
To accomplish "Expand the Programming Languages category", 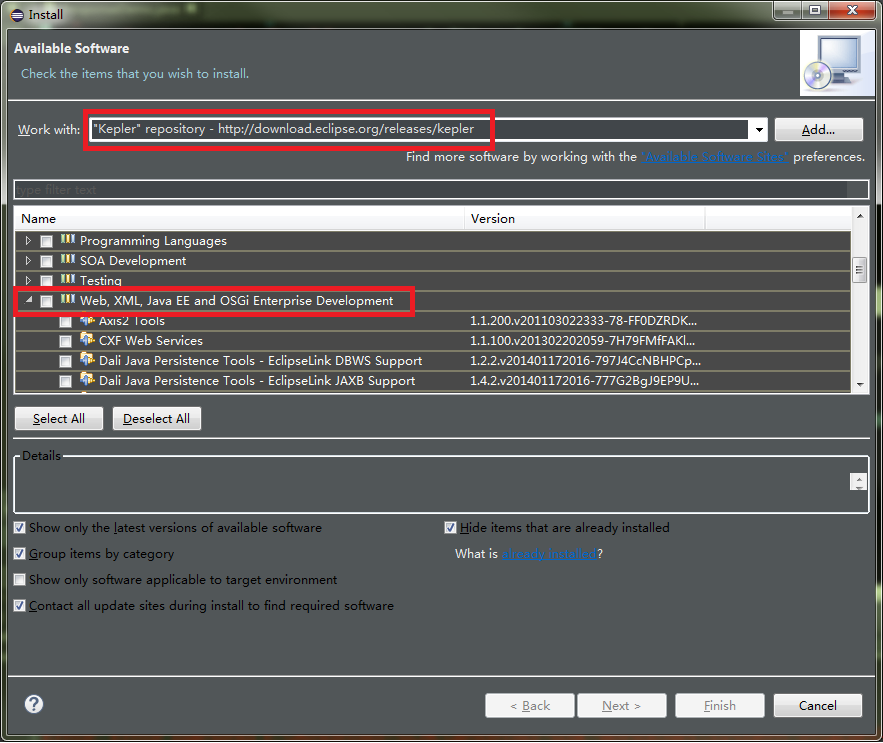I will click(x=28, y=241).
